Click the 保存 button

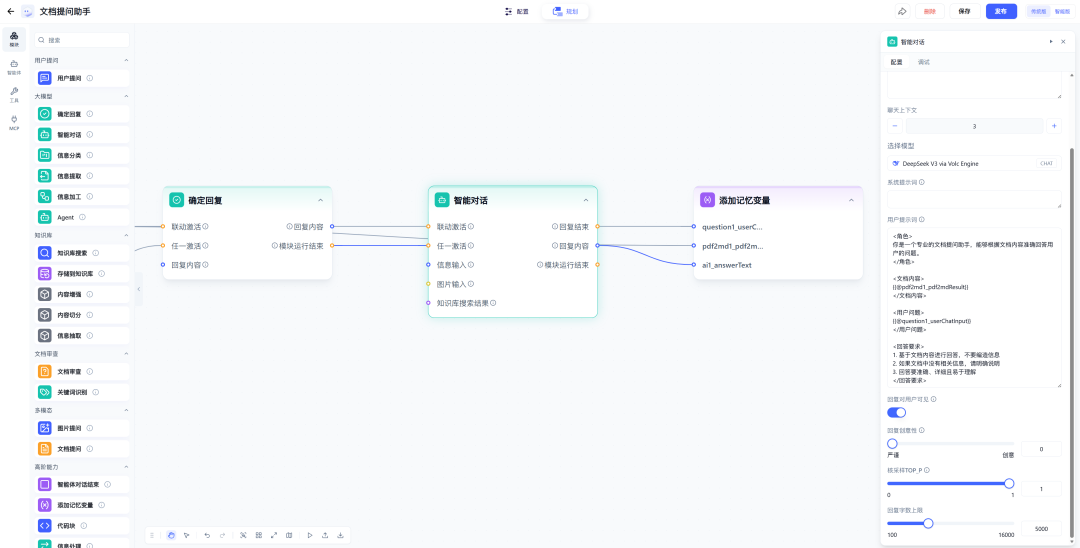point(964,11)
